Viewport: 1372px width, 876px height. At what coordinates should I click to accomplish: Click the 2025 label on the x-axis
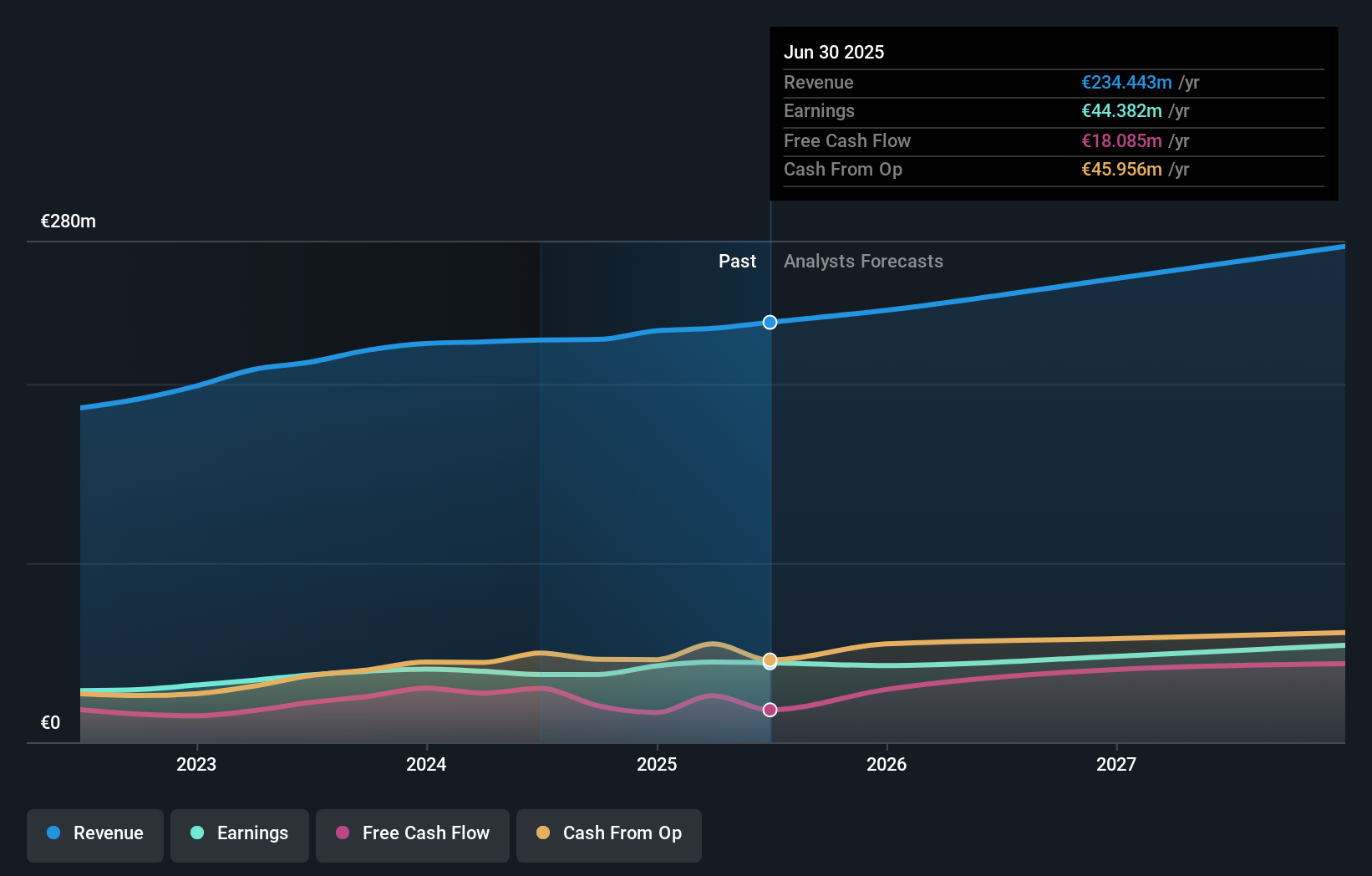tap(658, 763)
